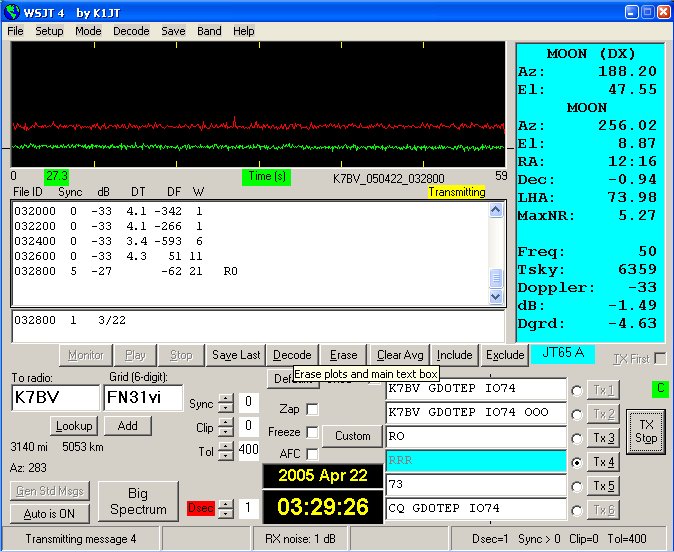Click the WSJT globe icon in title bar

(x=12, y=11)
